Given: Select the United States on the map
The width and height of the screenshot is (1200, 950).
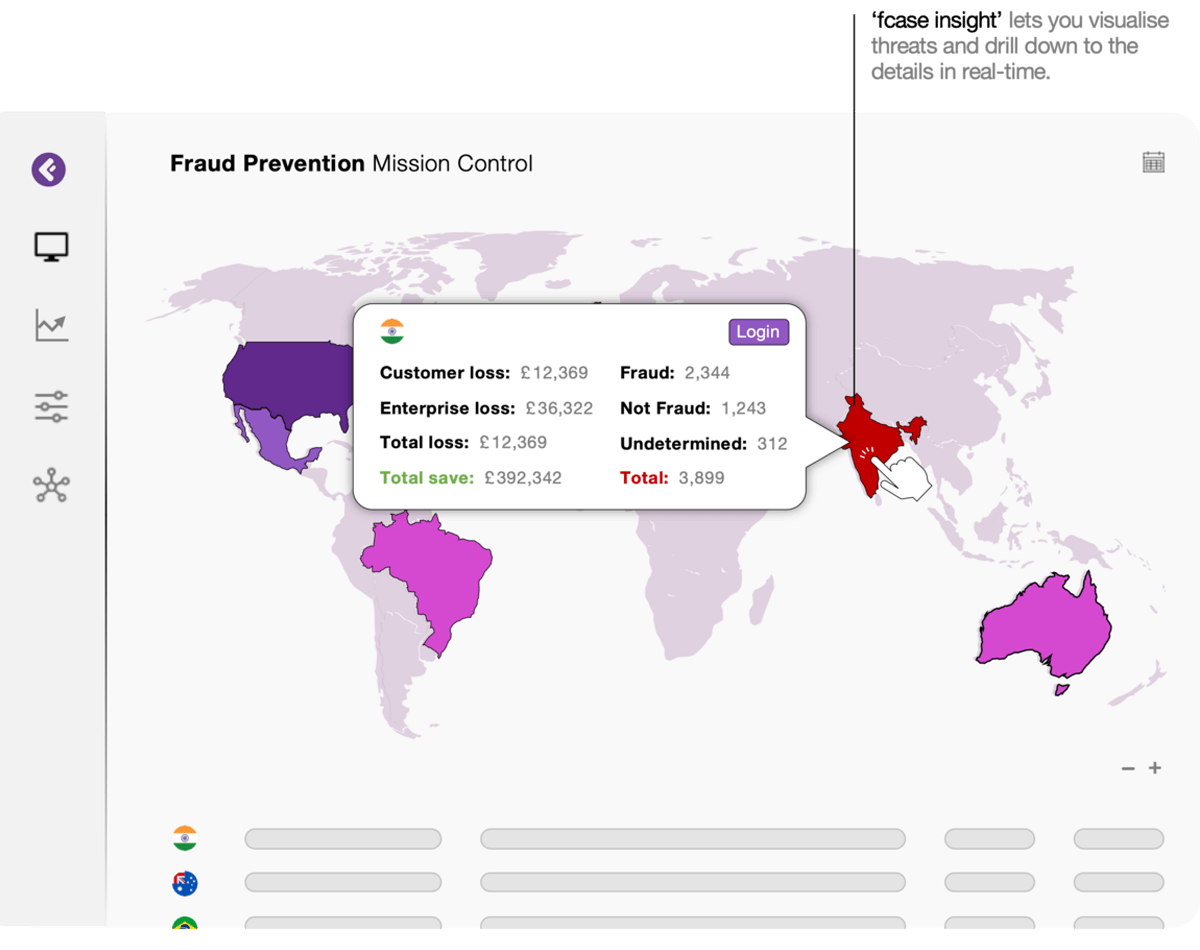Looking at the screenshot, I should [285, 380].
